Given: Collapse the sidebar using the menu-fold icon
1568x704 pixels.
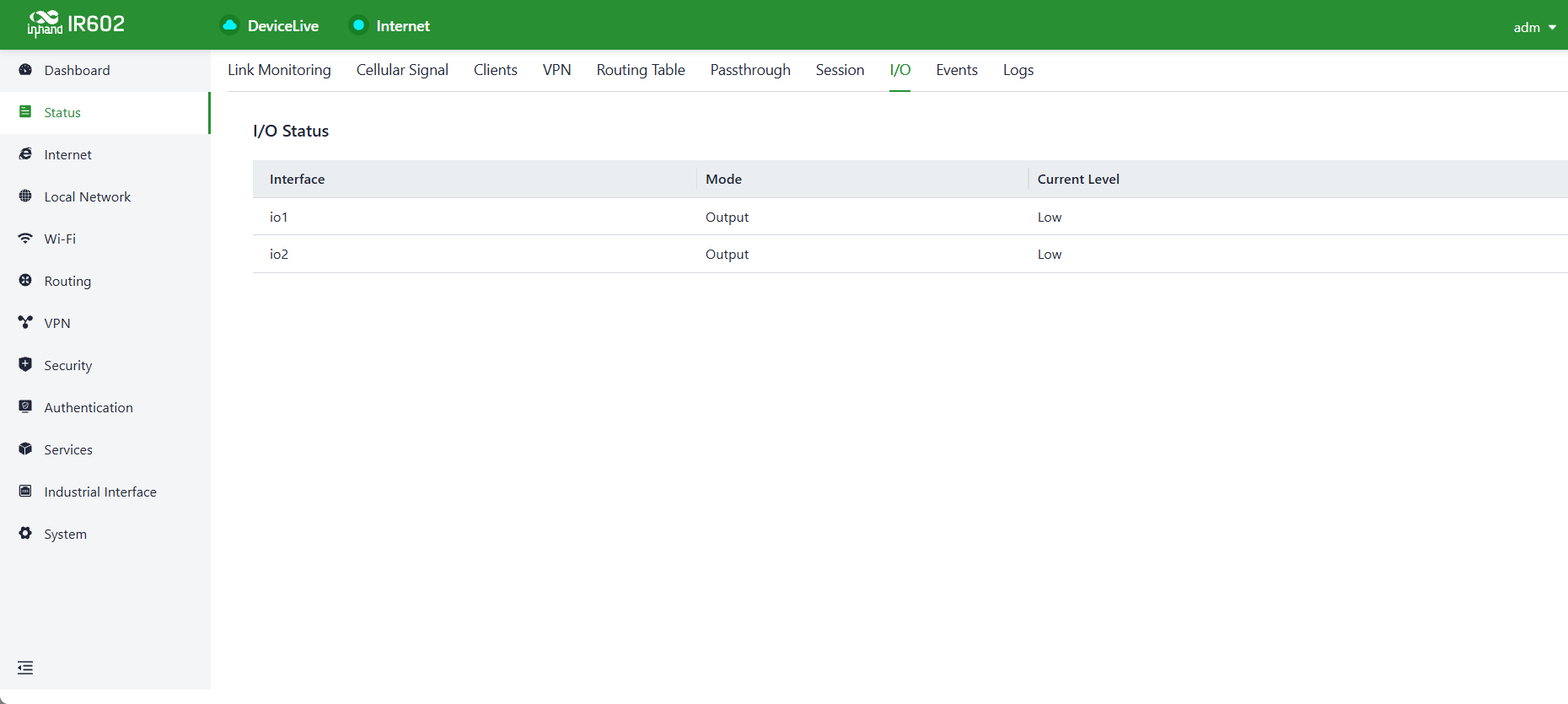Looking at the screenshot, I should pyautogui.click(x=25, y=668).
